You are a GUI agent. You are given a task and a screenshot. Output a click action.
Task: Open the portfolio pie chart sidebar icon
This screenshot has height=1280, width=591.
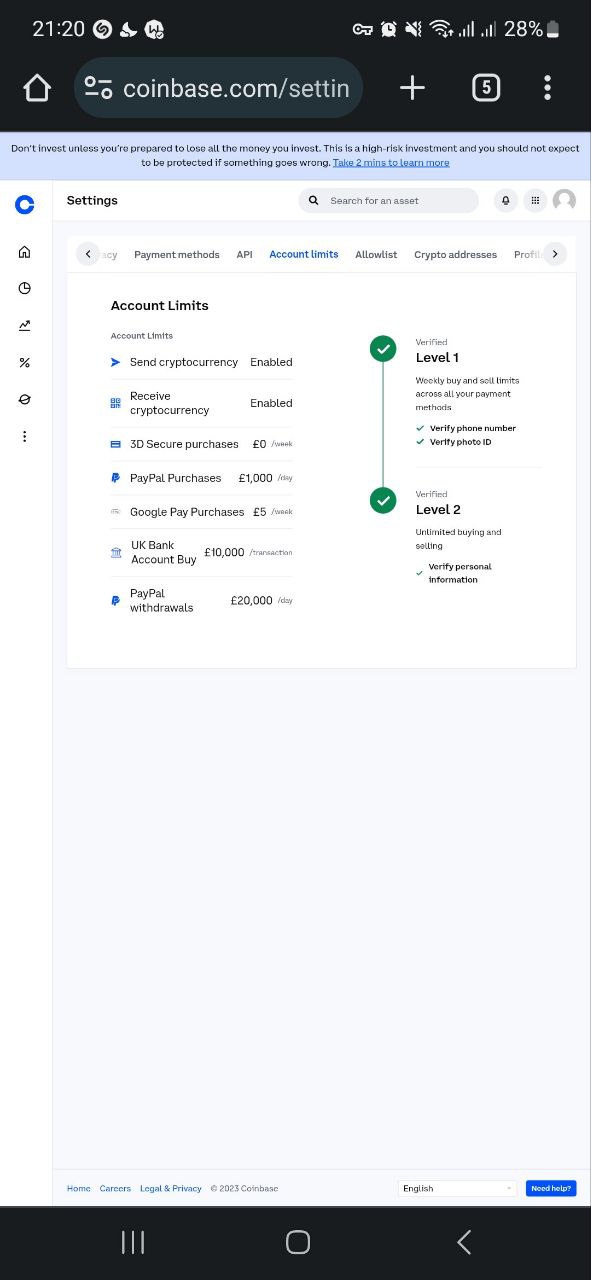[25, 288]
